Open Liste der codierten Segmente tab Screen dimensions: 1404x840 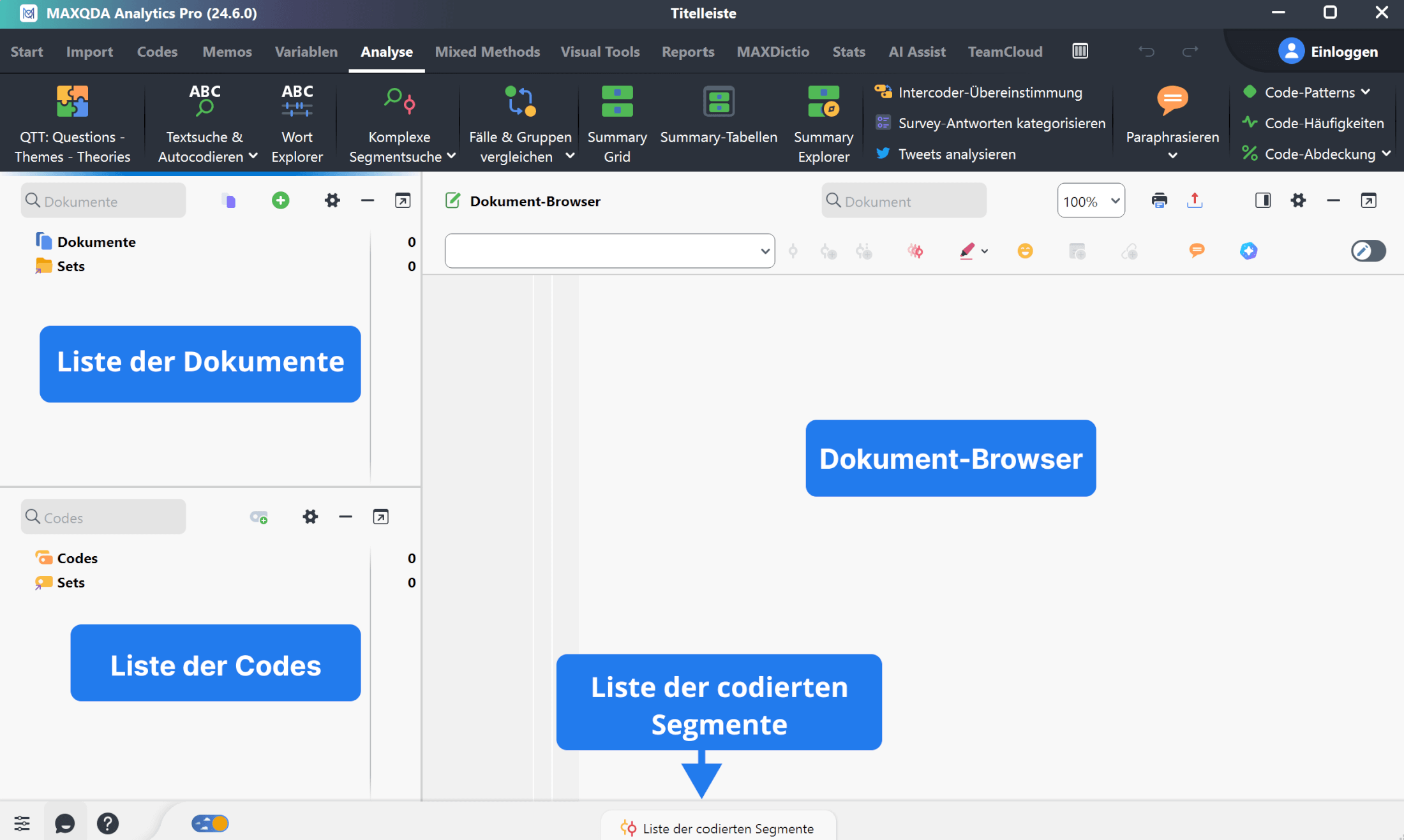(x=718, y=828)
